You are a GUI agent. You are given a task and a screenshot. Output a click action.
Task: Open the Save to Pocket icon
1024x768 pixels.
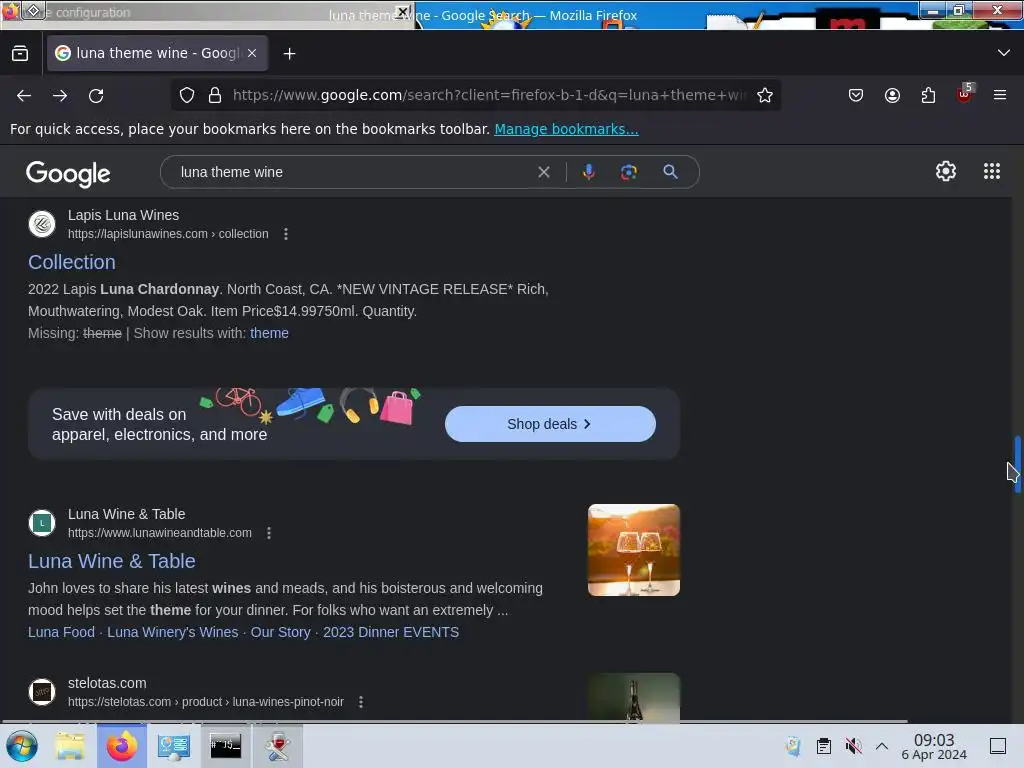tap(856, 95)
